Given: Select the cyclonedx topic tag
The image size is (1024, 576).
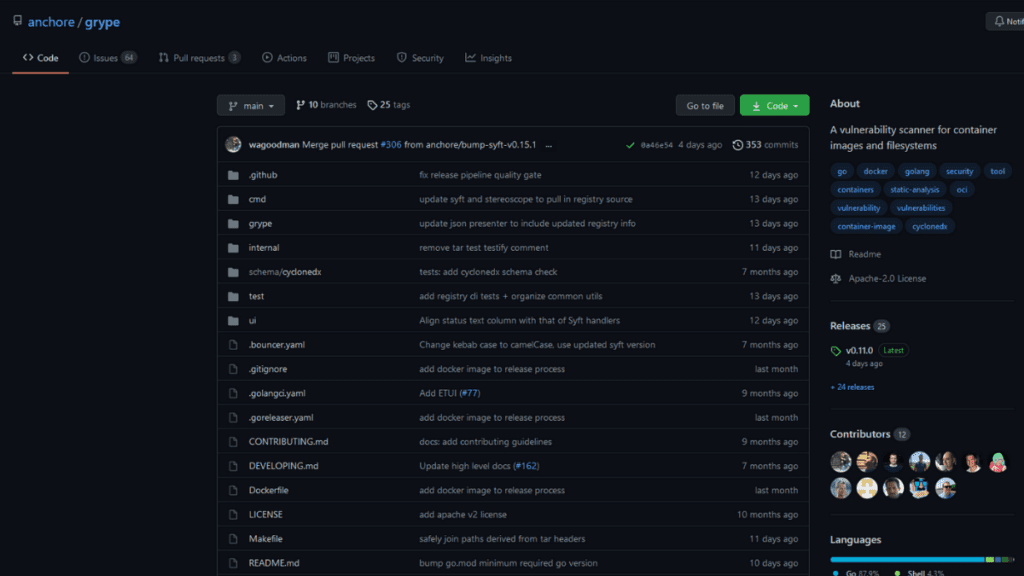Looking at the screenshot, I should [x=929, y=226].
